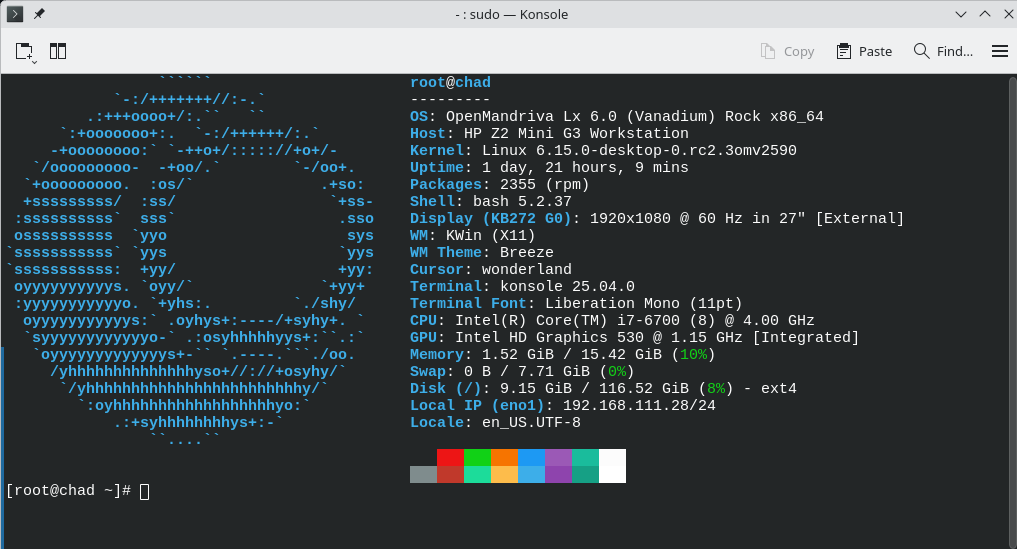Click the Paste button in the toolbar
1017x549 pixels.
pos(864,51)
